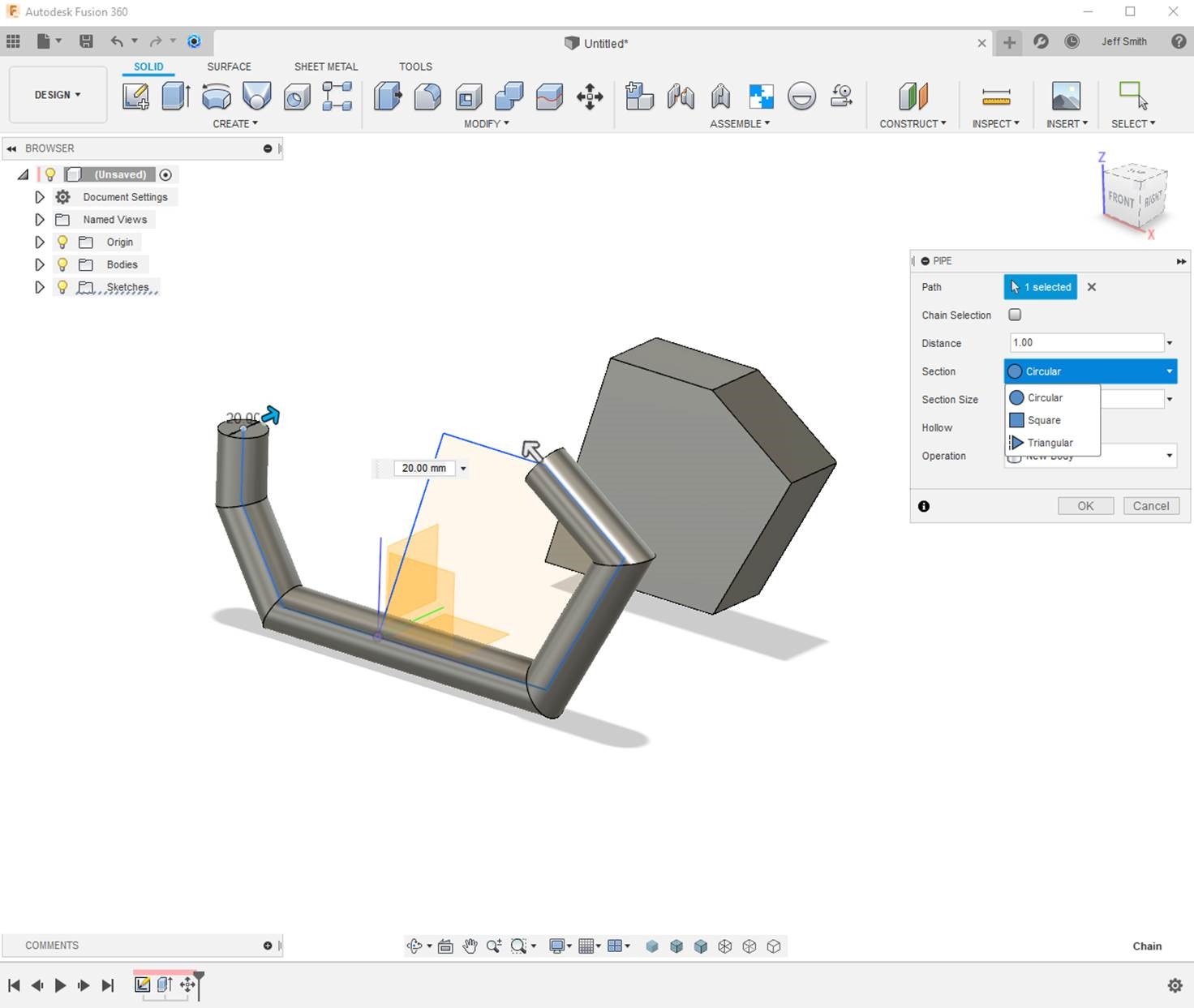Screen dimensions: 1194x1008
Task: Select the Combine tool
Action: tap(509, 96)
